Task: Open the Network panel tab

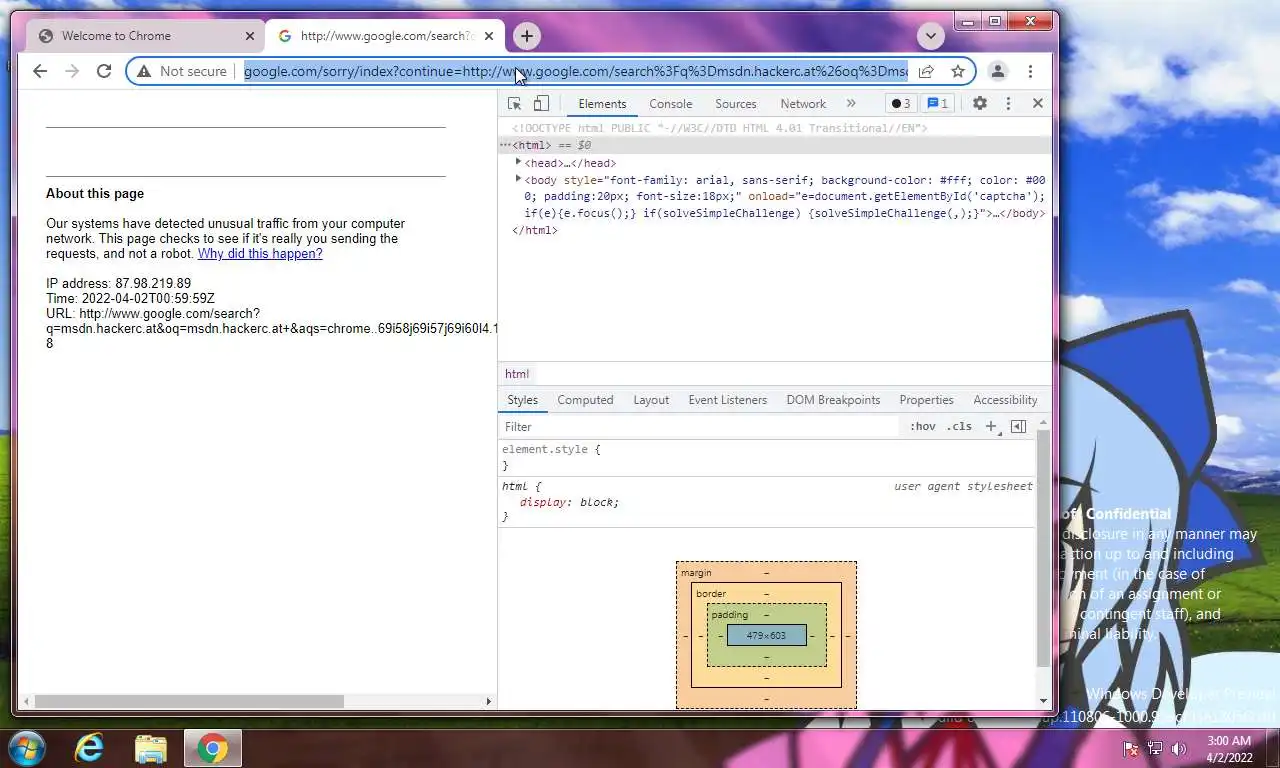Action: point(803,104)
